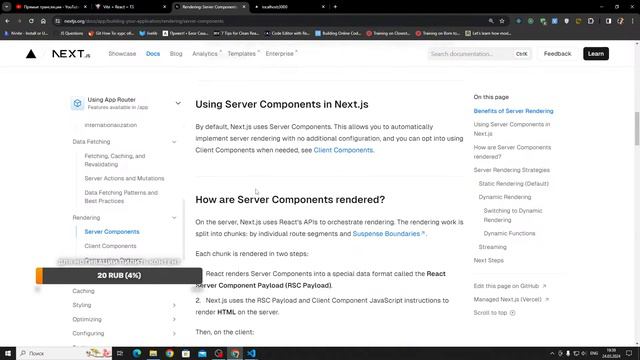Open Fetching, Caching, and Revalidating page

115,160
